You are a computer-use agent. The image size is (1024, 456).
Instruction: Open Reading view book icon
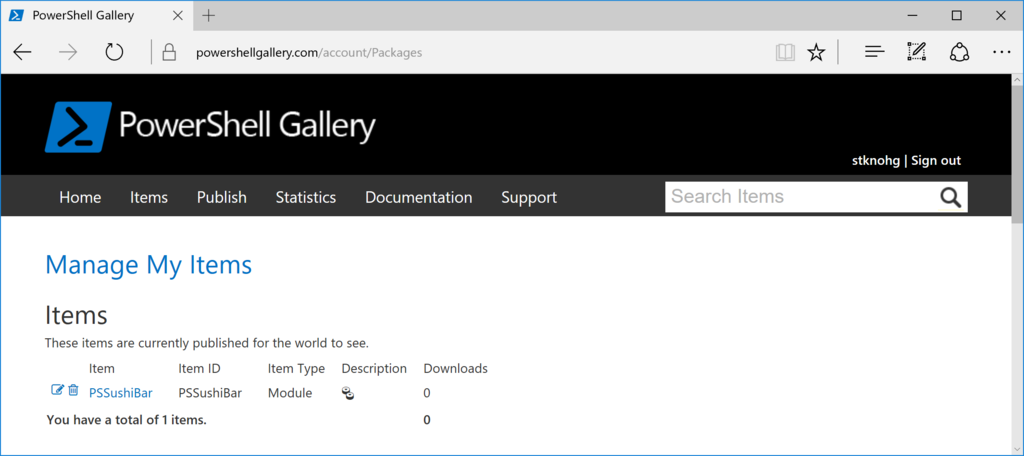[x=785, y=52]
